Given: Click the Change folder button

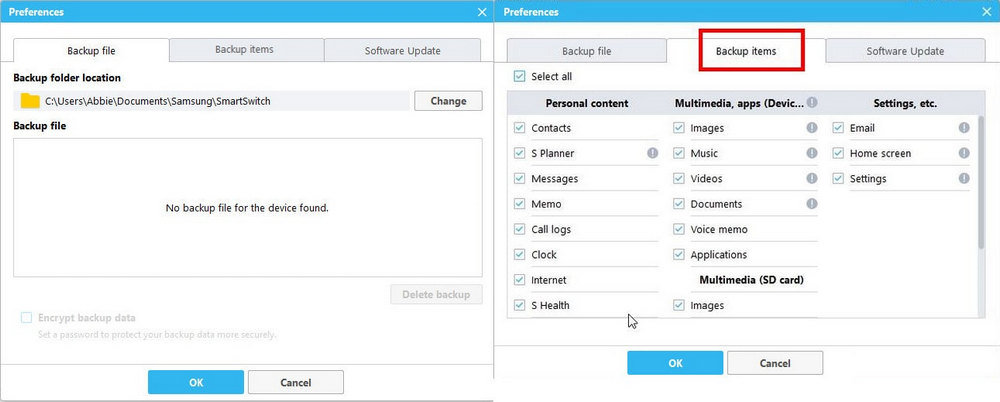Looking at the screenshot, I should 448,101.
